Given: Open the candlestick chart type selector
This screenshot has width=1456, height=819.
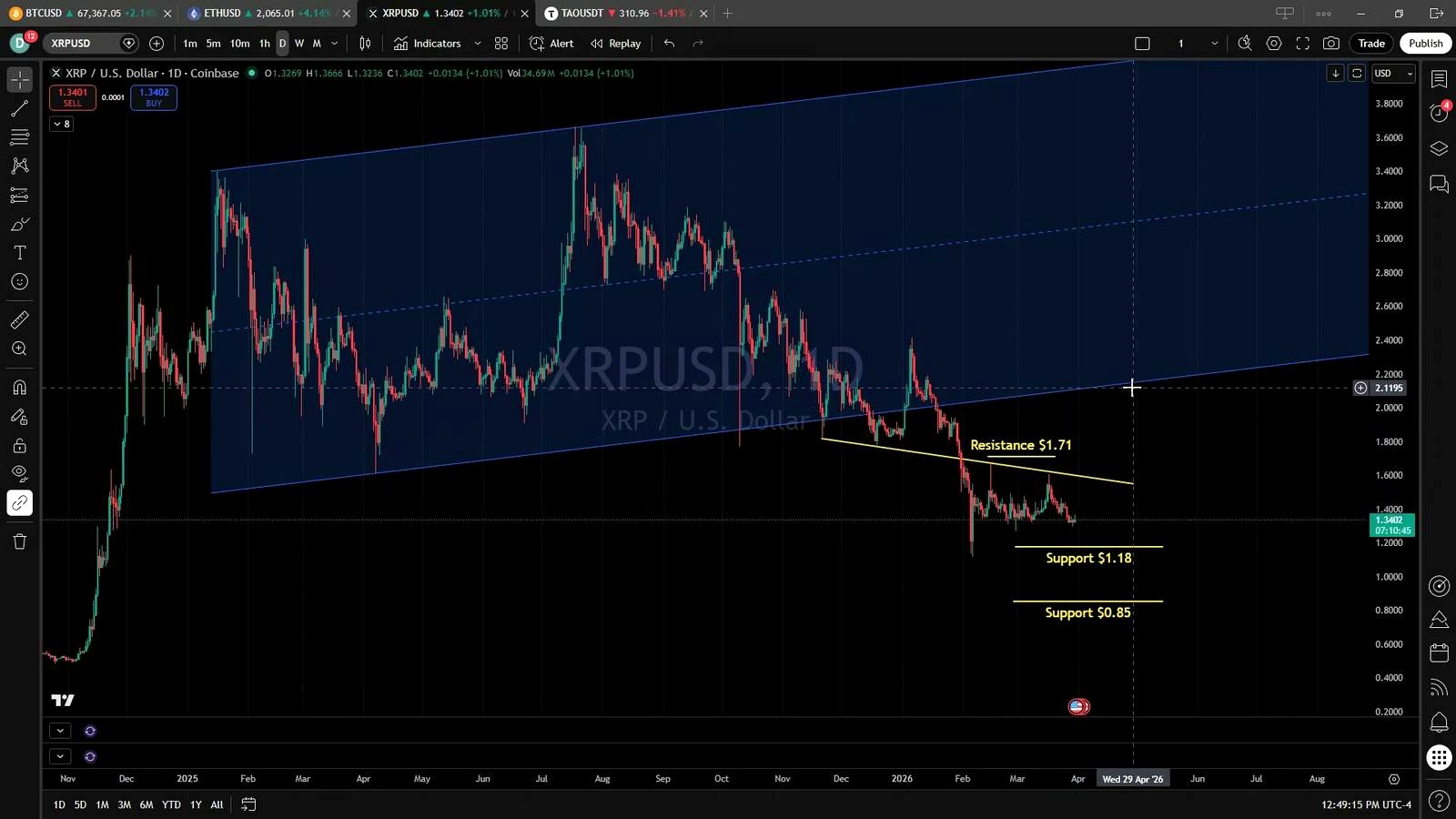Looking at the screenshot, I should pyautogui.click(x=365, y=43).
